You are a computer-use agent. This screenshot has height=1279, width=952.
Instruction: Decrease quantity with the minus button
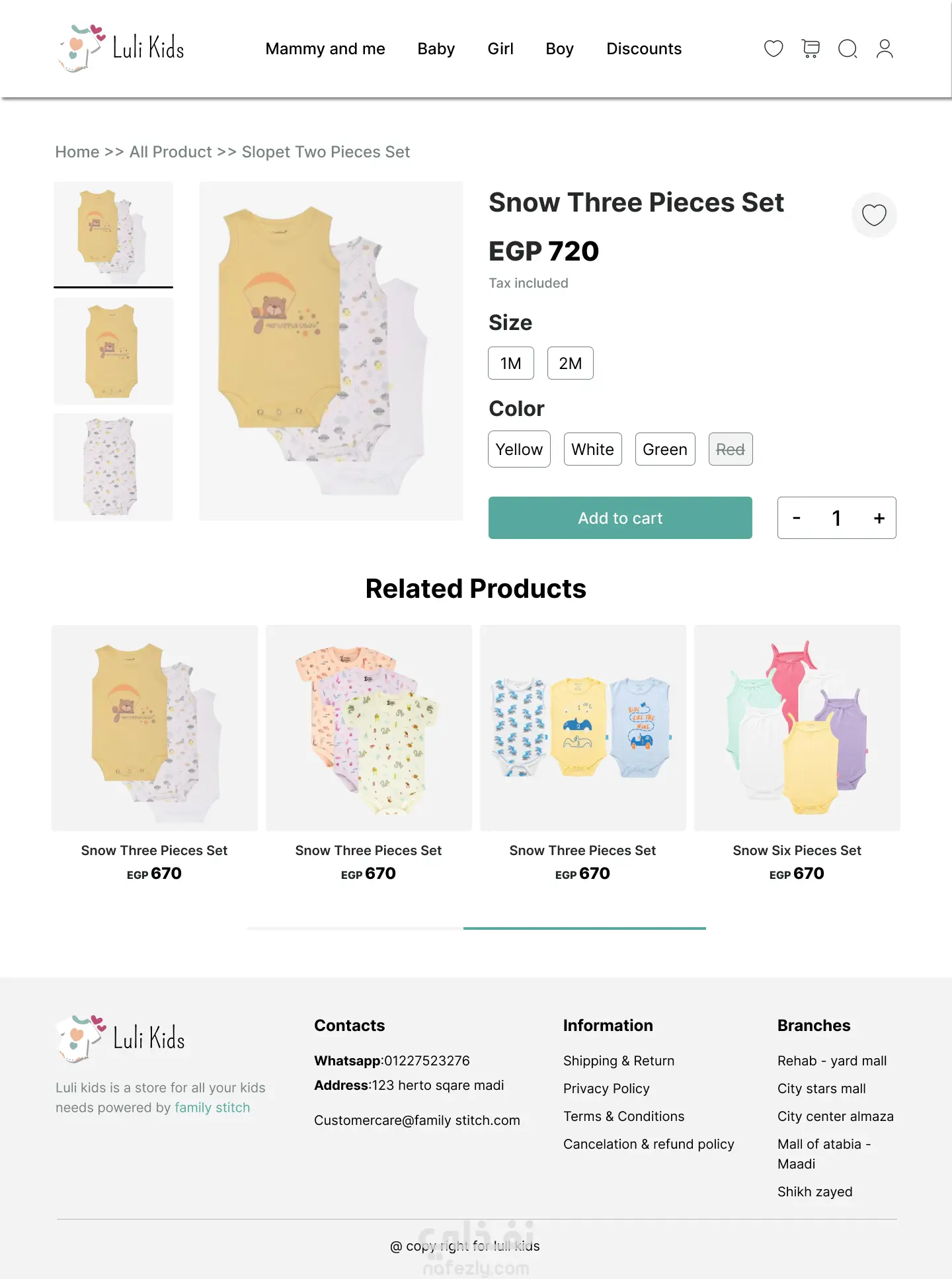point(797,518)
